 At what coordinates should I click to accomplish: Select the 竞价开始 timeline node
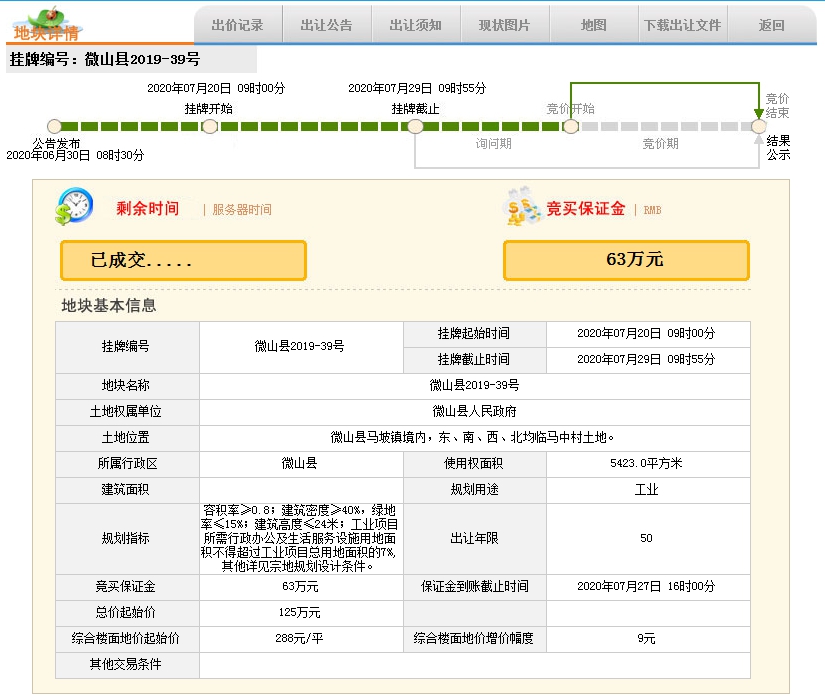click(x=571, y=126)
